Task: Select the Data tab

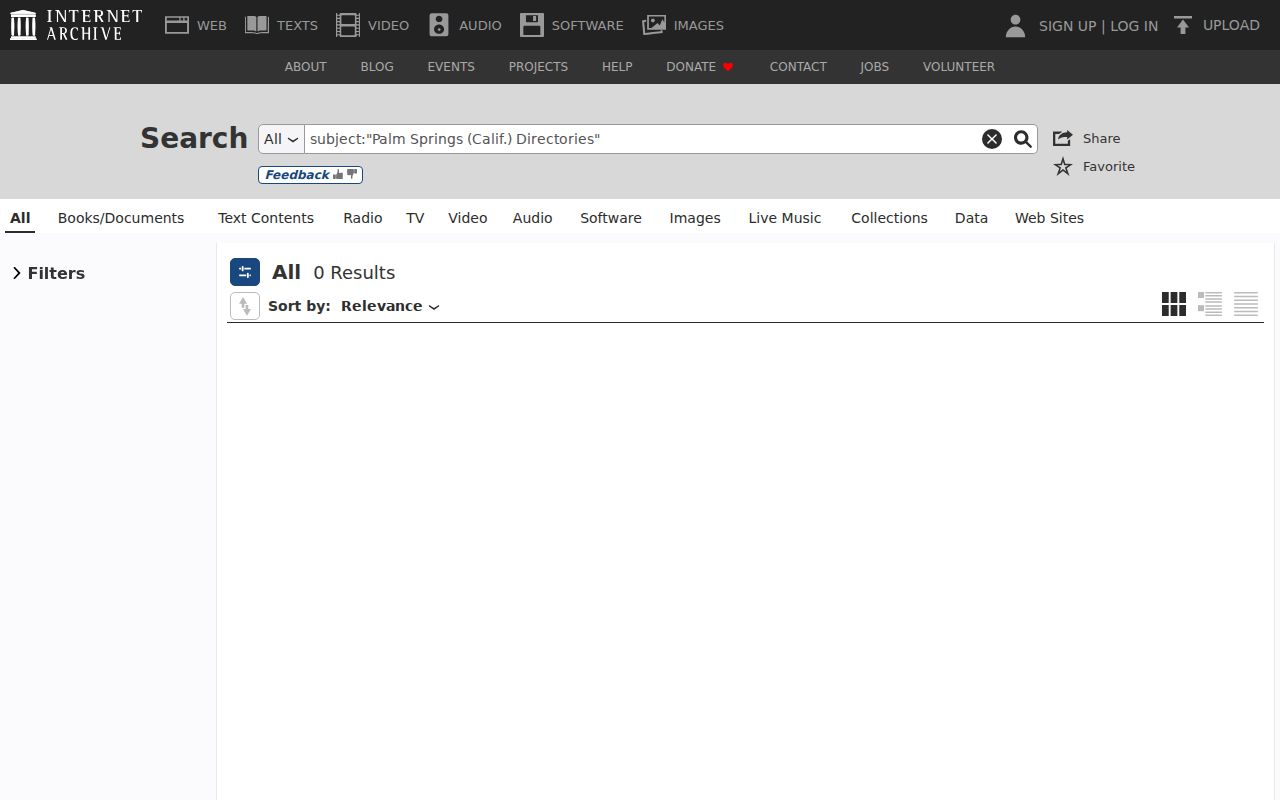Action: pyautogui.click(x=971, y=218)
